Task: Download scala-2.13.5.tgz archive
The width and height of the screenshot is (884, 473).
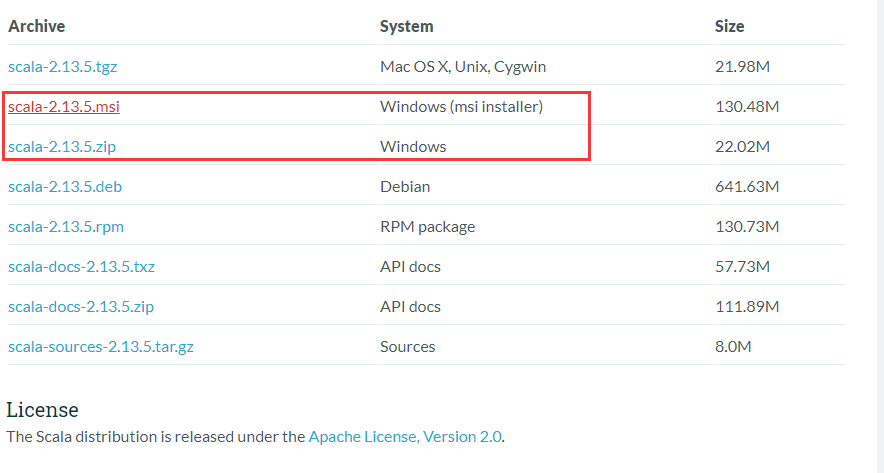Action: coord(63,67)
